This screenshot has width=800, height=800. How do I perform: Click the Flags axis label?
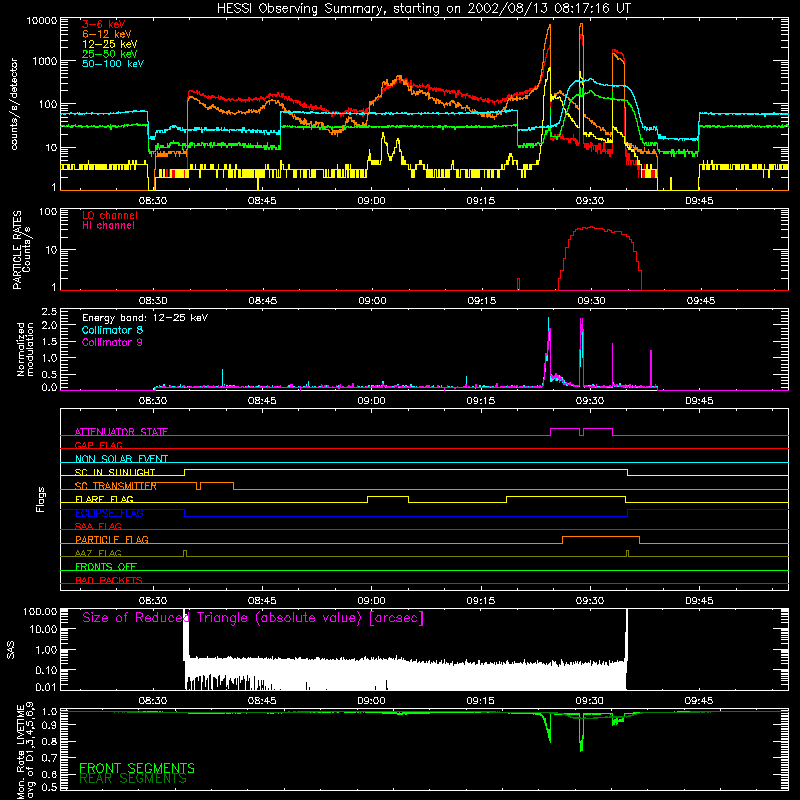41,499
